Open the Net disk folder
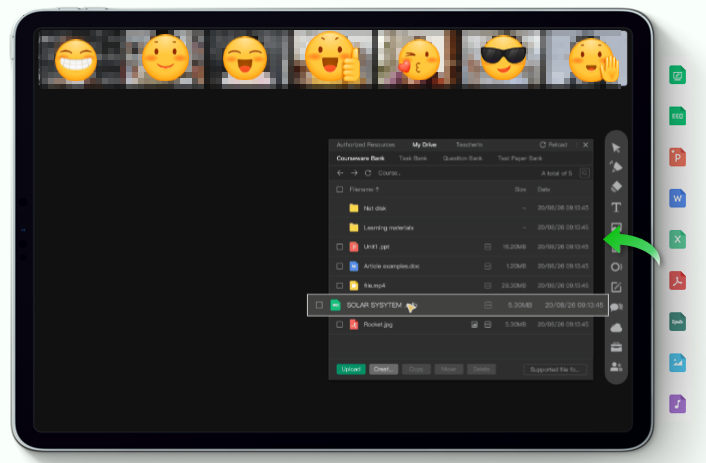706x463 pixels. (x=375, y=208)
